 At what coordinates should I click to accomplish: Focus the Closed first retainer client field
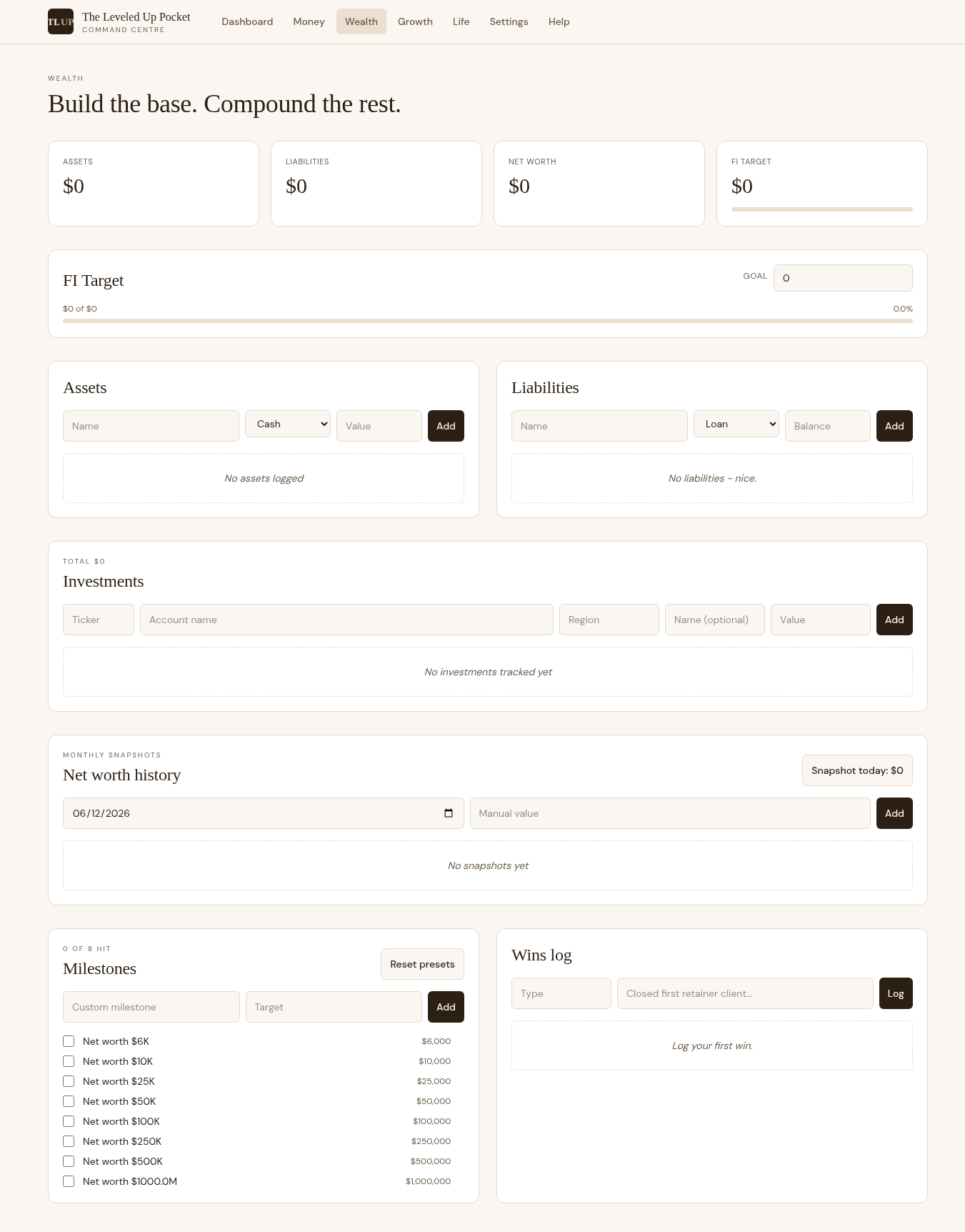click(745, 993)
